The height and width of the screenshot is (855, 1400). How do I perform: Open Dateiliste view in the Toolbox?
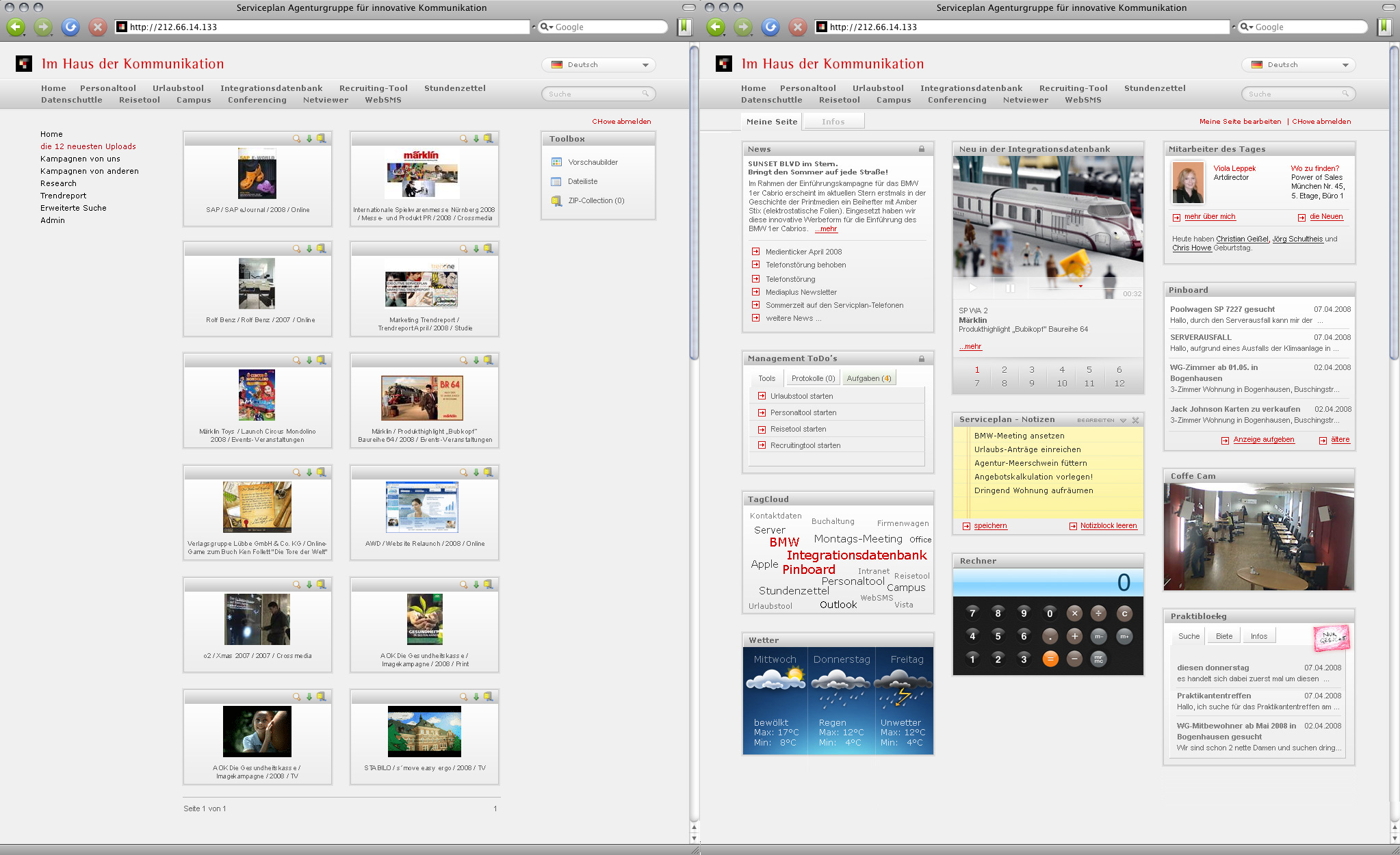coord(574,181)
